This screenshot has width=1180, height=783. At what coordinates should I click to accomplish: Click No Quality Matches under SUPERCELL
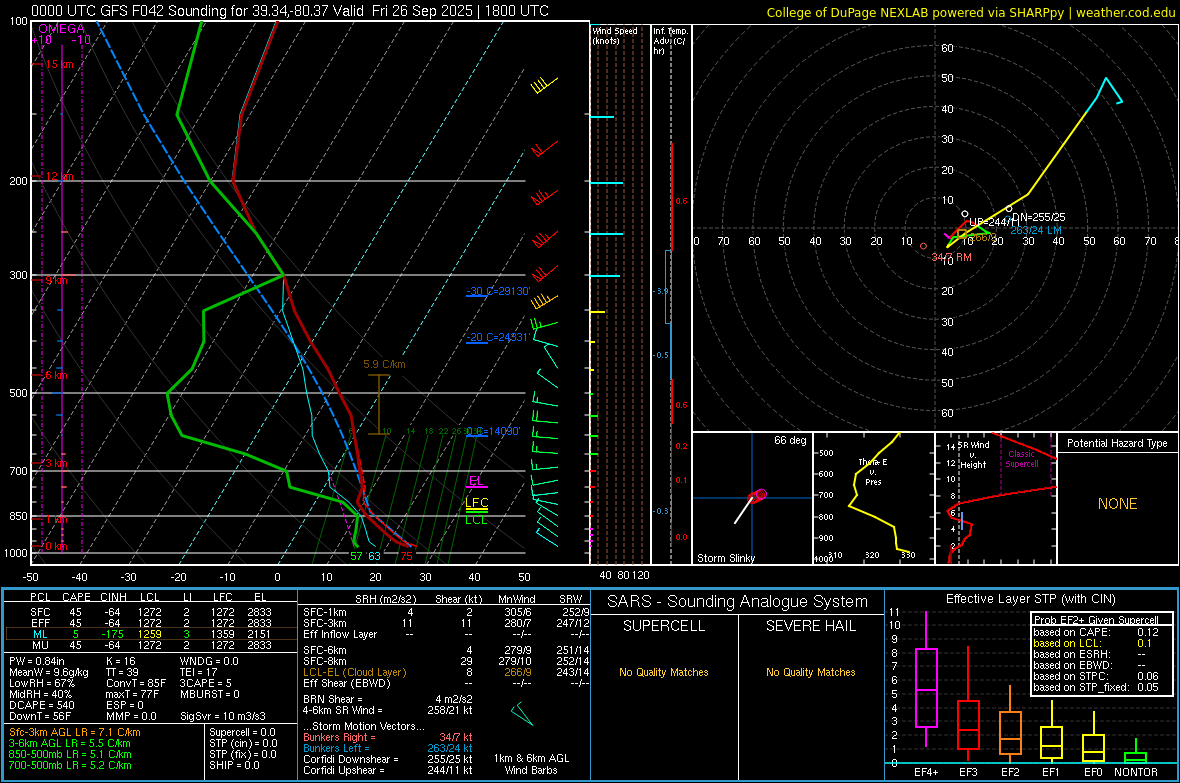click(664, 672)
